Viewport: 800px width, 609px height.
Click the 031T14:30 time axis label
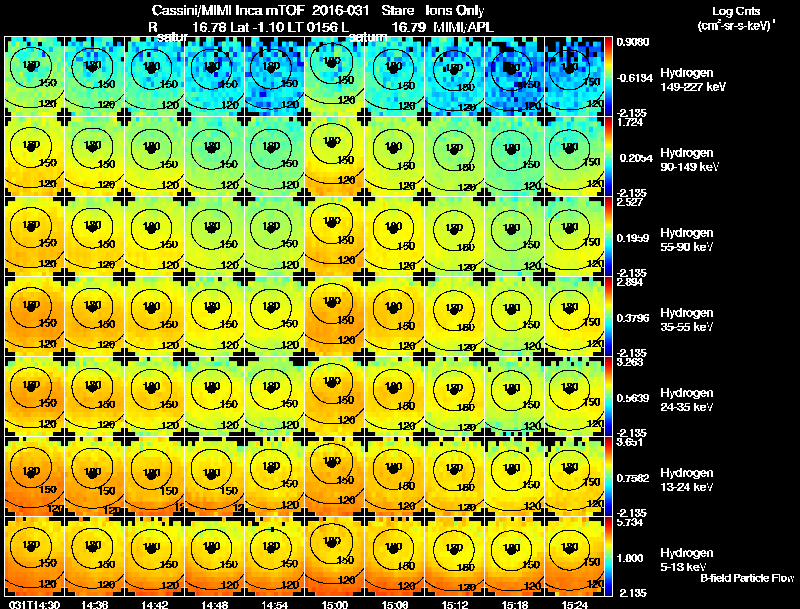tap(35, 604)
